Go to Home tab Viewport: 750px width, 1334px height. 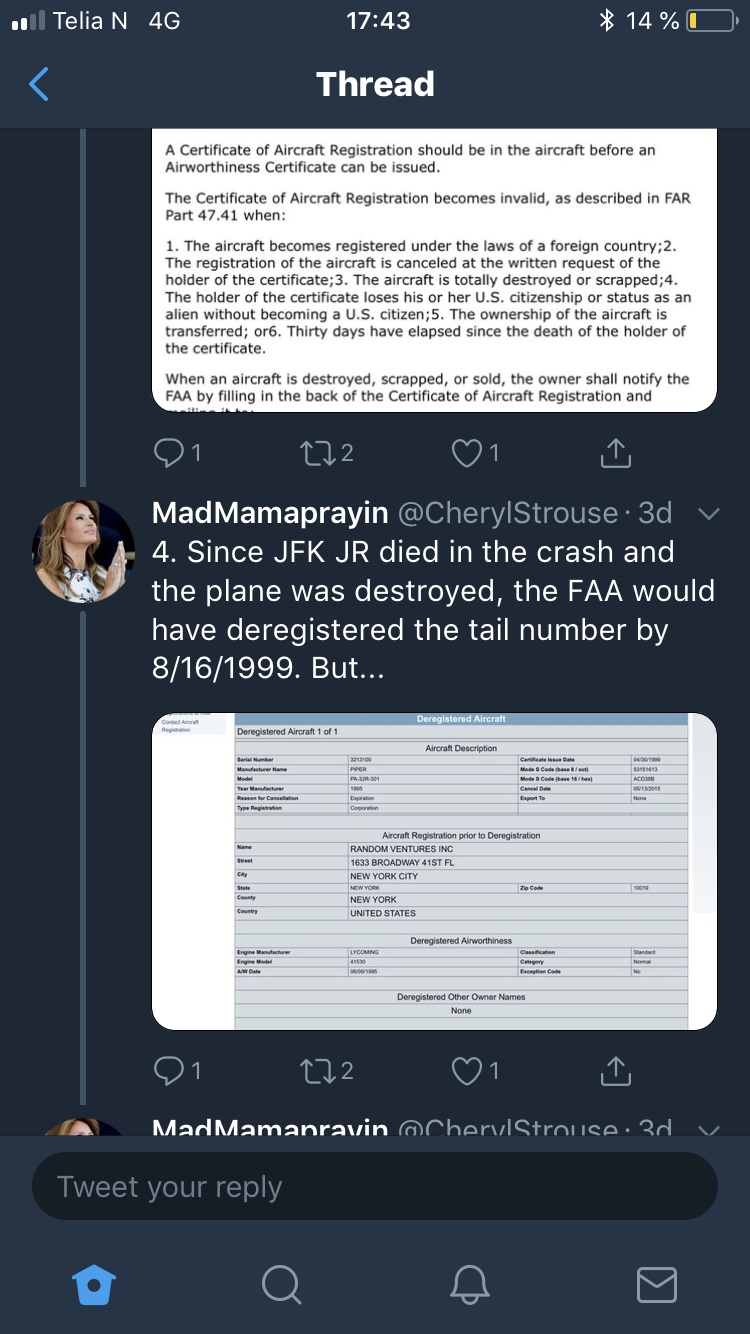pyautogui.click(x=95, y=1284)
